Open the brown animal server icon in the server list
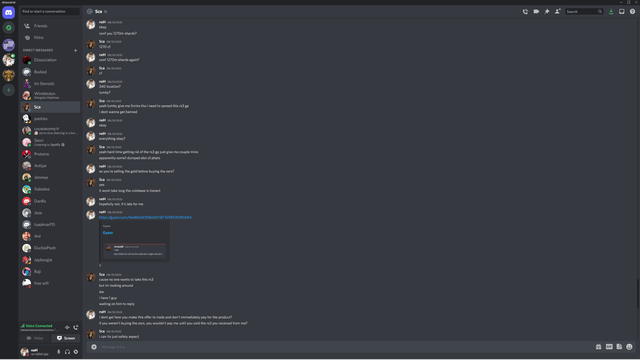The image size is (640, 360). (9, 75)
